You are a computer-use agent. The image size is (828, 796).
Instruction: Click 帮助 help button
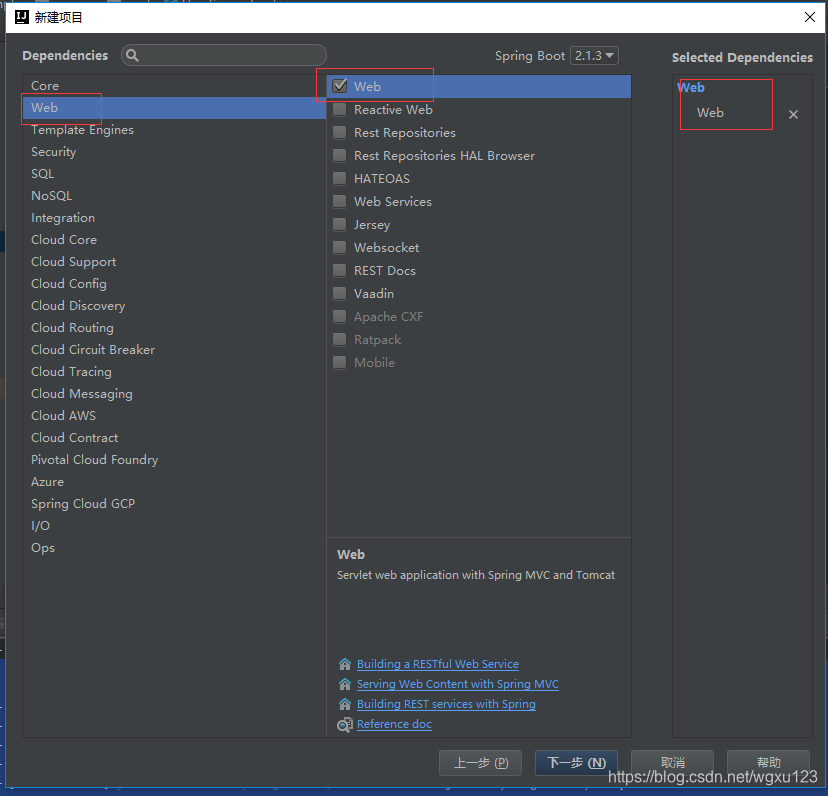[x=768, y=763]
